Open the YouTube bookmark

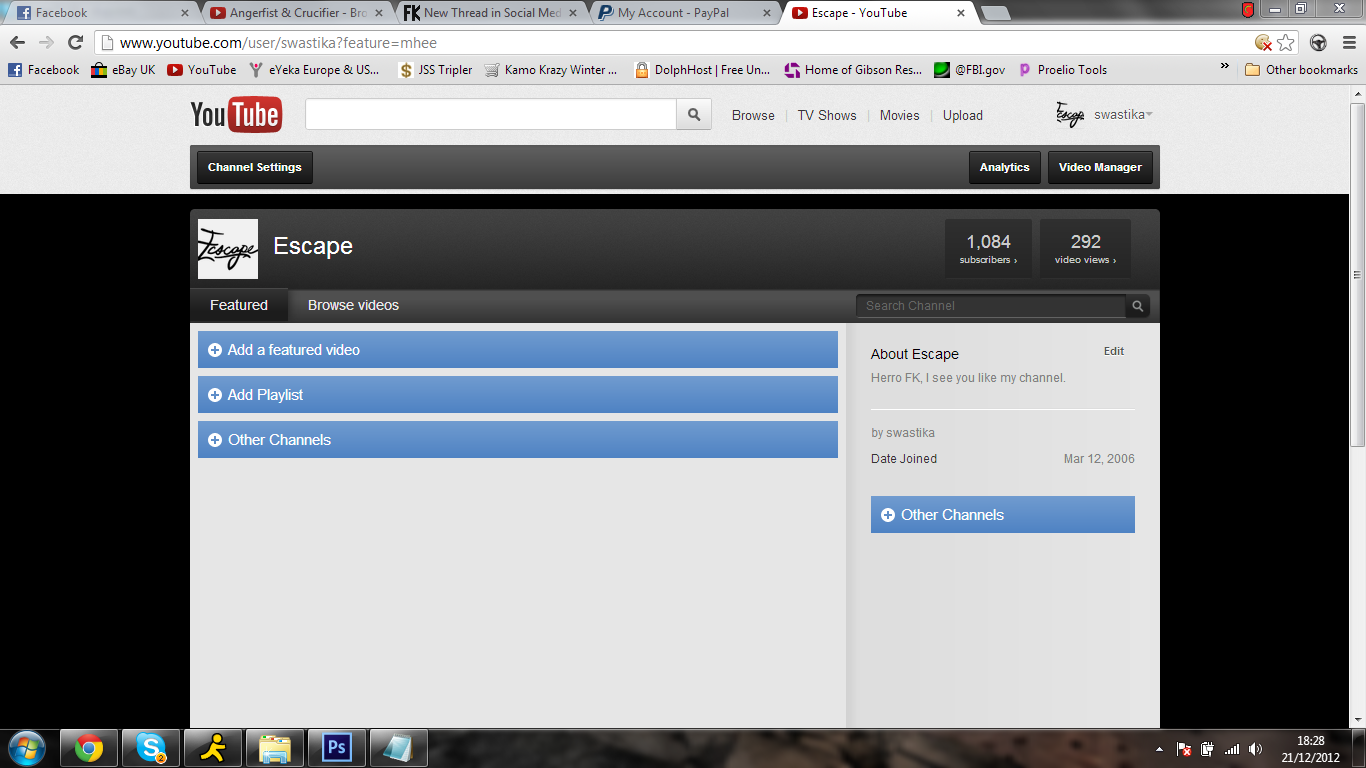(x=202, y=70)
